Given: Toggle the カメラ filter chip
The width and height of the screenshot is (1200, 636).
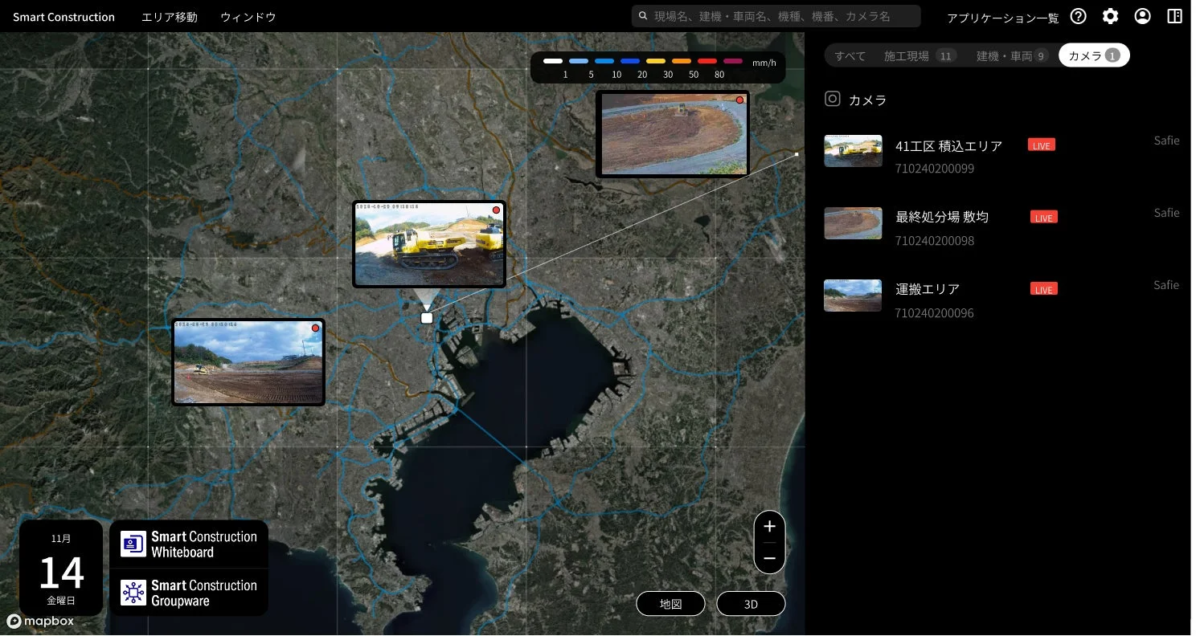Looking at the screenshot, I should coord(1094,55).
